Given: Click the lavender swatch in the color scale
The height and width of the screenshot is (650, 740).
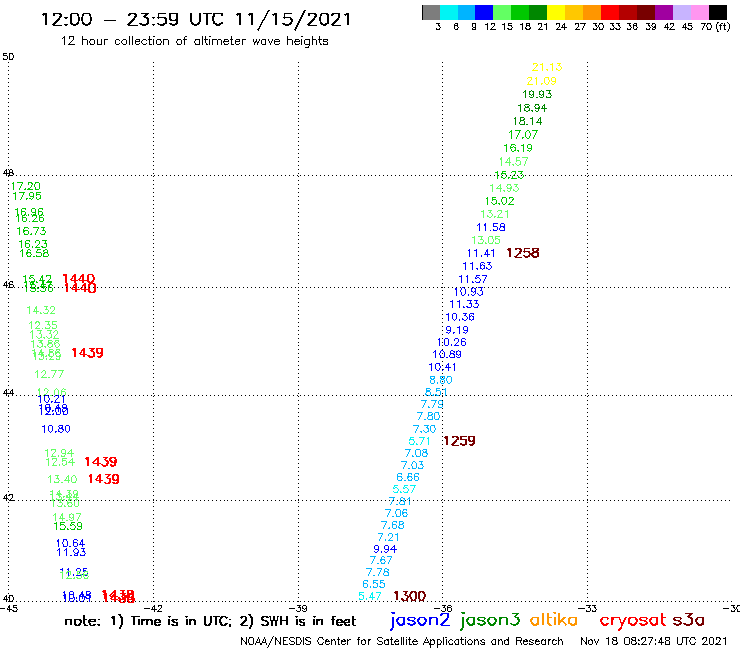Looking at the screenshot, I should pos(682,12).
